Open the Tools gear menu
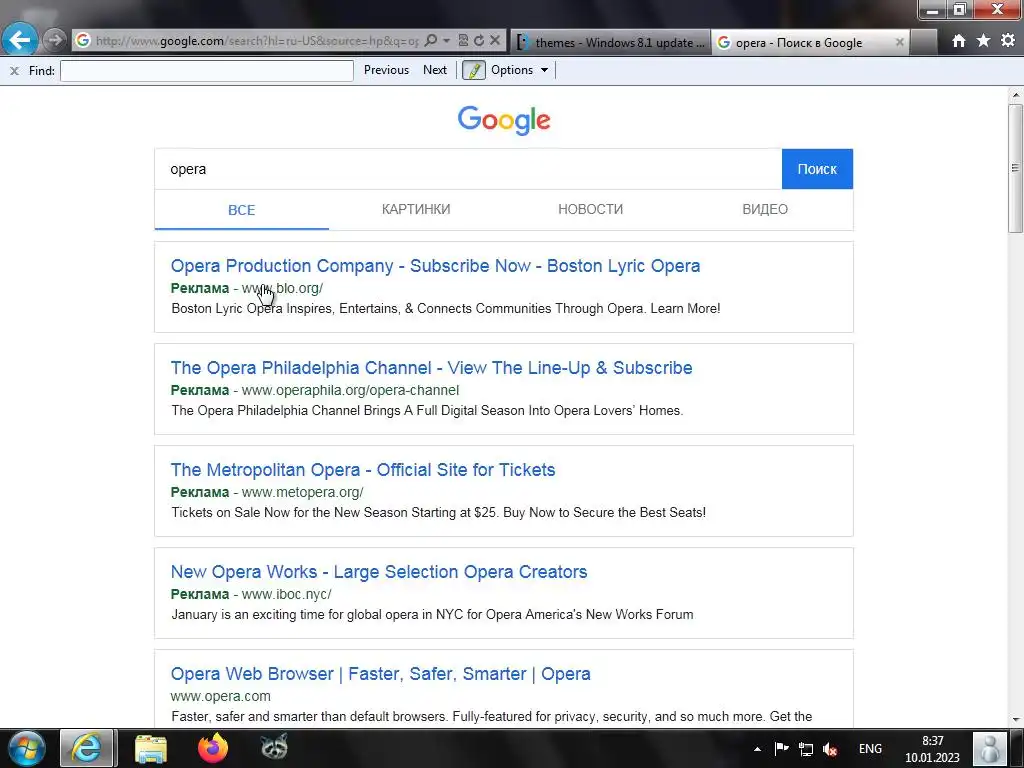 click(1008, 40)
